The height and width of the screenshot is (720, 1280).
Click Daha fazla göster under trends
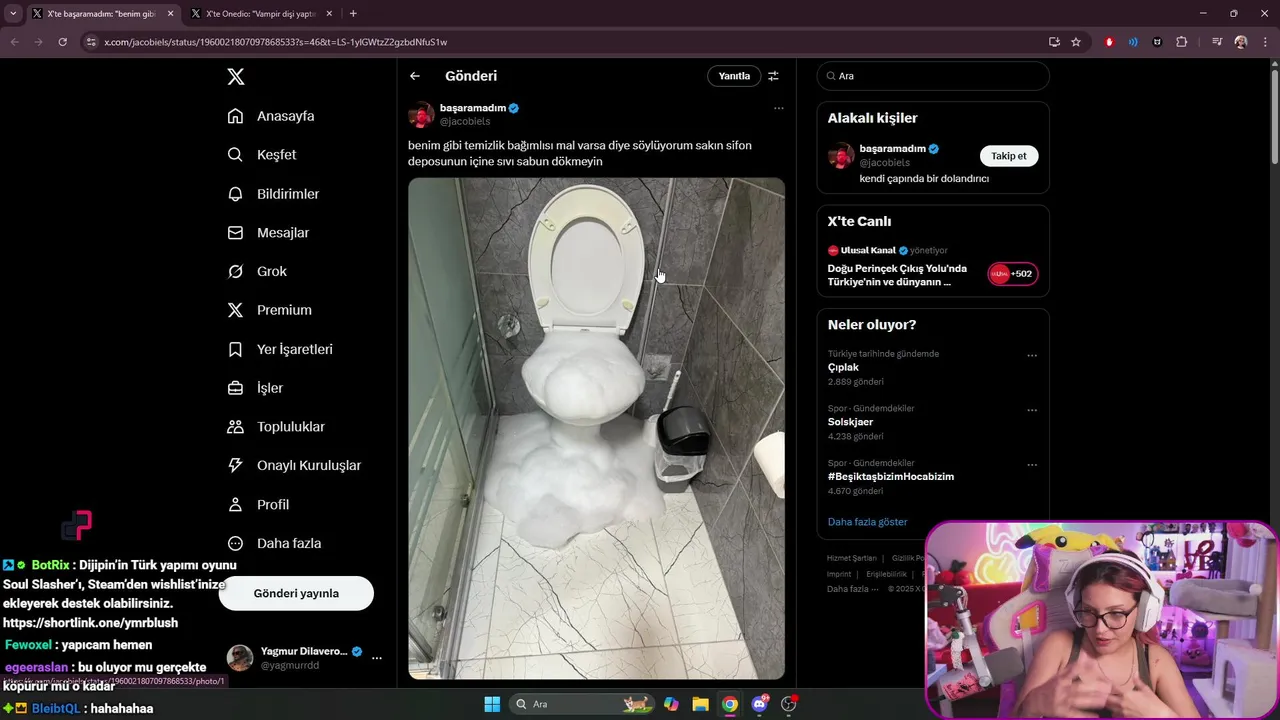pos(868,522)
